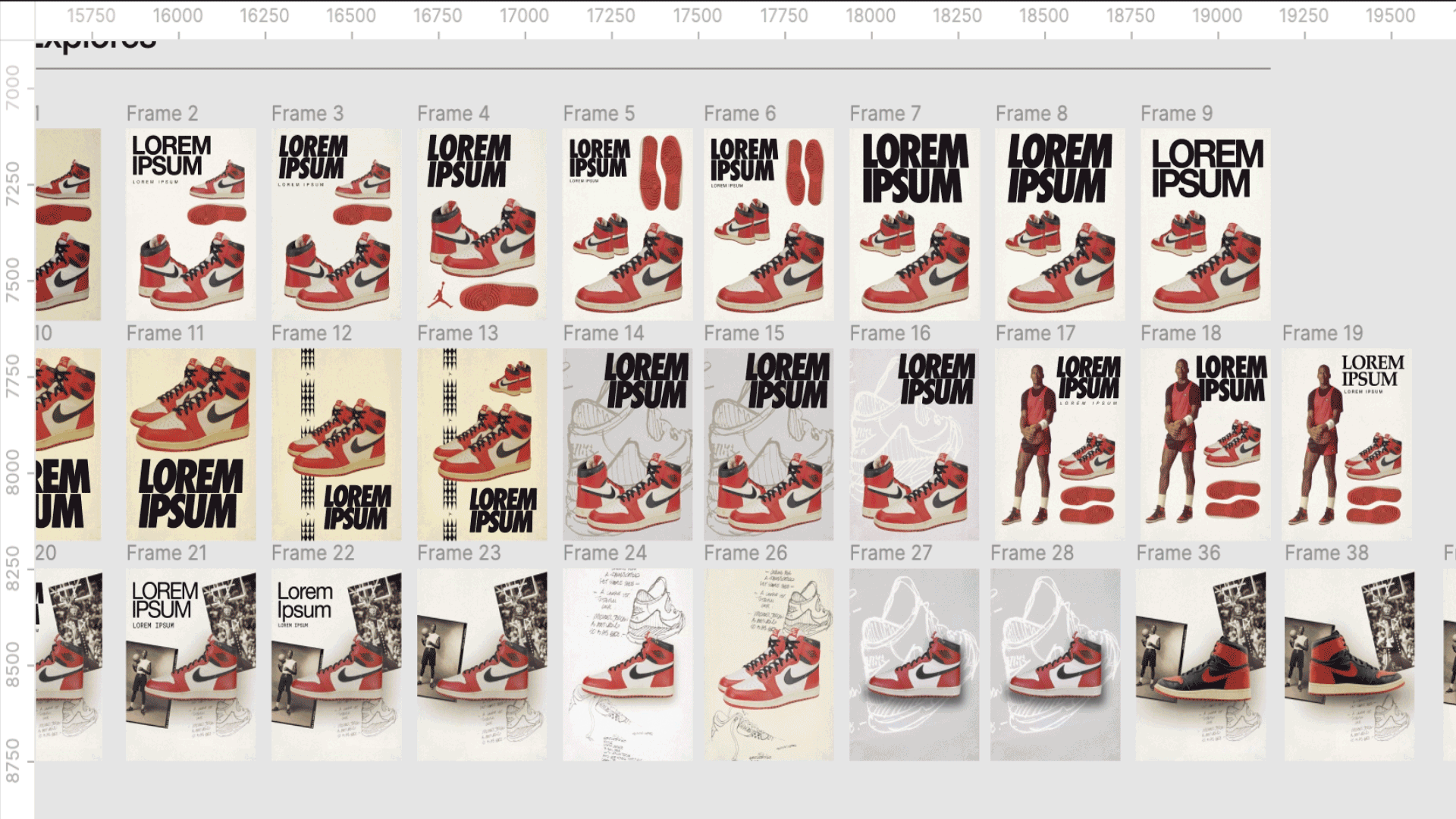The image size is (1456, 819).
Task: Click Frame 19 serif Lorem Ipsum poster
Action: pos(1347,444)
